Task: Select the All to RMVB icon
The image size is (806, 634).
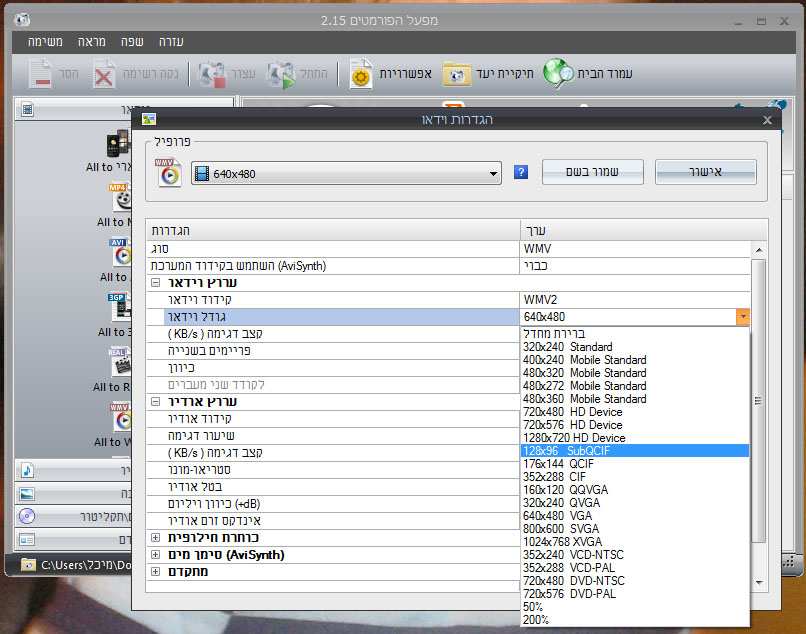Action: pyautogui.click(x=119, y=363)
